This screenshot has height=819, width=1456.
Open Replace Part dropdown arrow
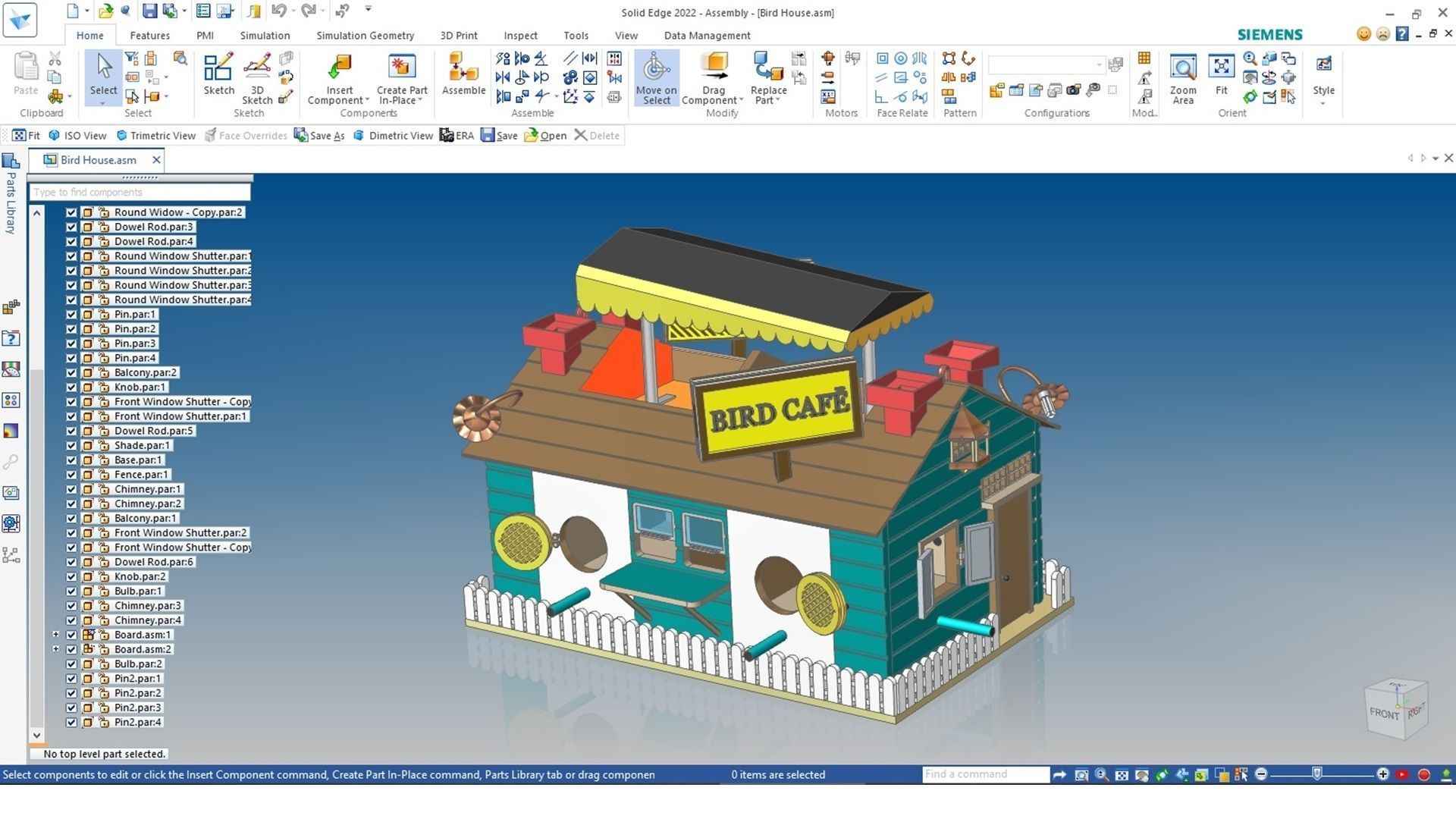coord(777,100)
